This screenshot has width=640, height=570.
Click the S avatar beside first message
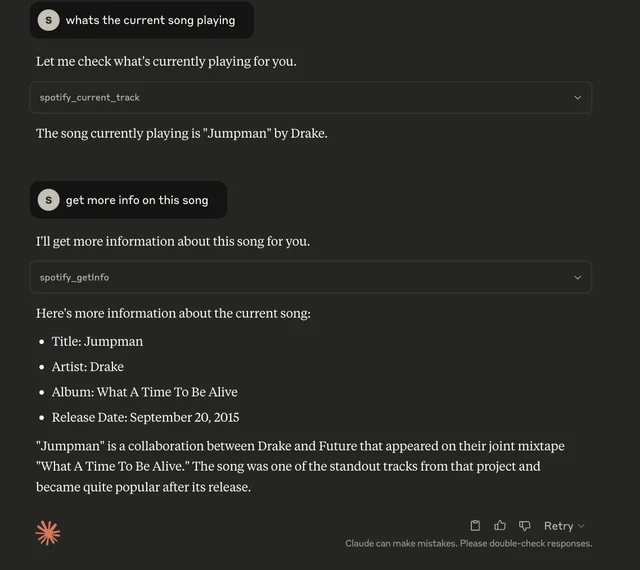click(x=48, y=20)
